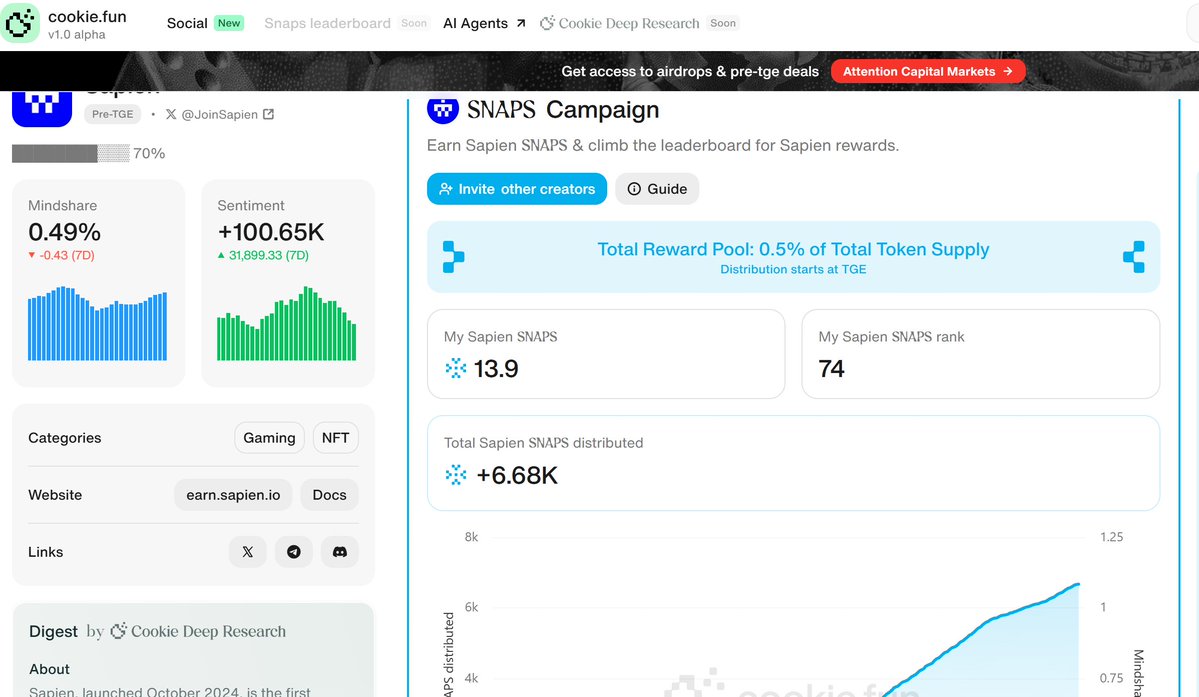This screenshot has height=697, width=1199.
Task: Click the About heading in Digest
Action: pos(49,669)
